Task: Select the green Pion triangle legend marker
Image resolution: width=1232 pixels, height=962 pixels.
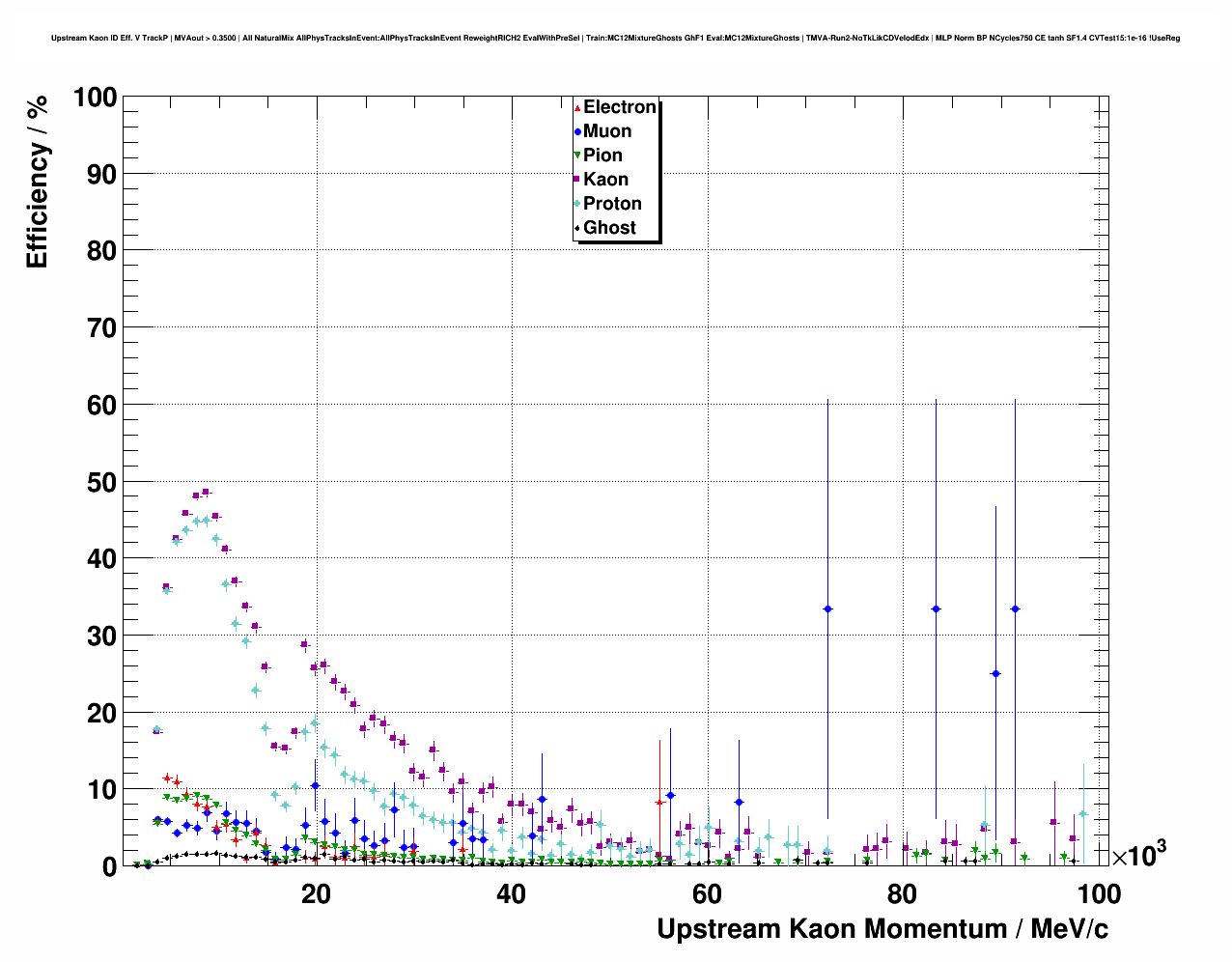Action: [x=577, y=156]
